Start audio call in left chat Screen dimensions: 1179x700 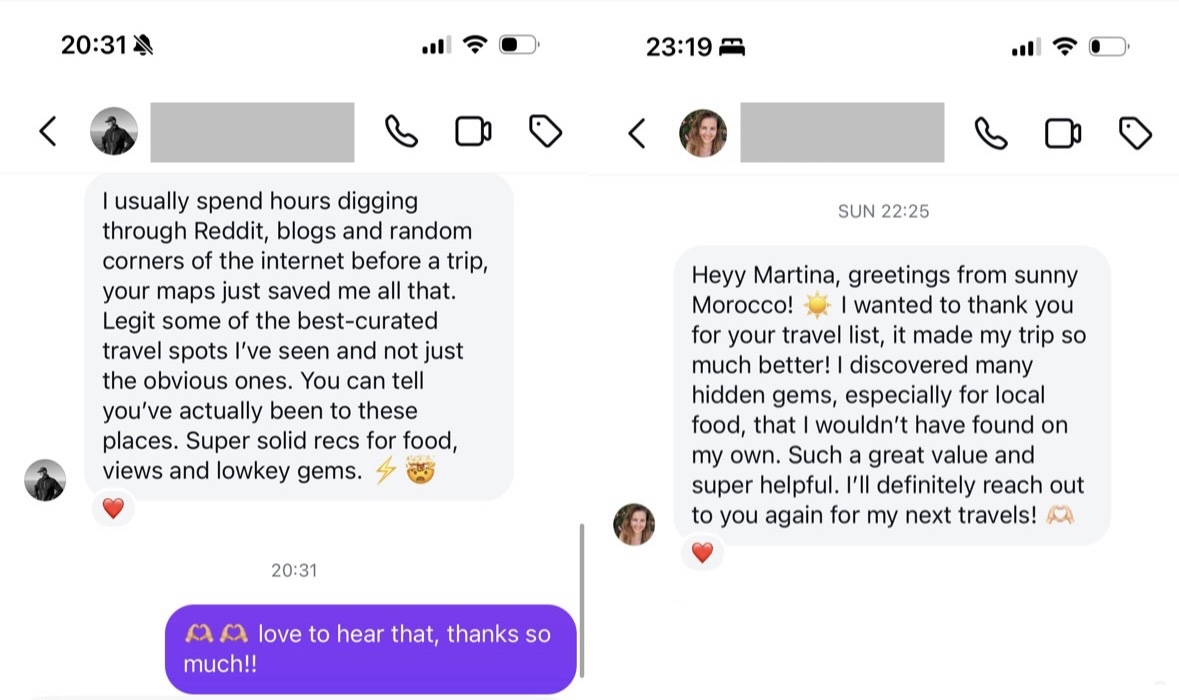pyautogui.click(x=401, y=132)
